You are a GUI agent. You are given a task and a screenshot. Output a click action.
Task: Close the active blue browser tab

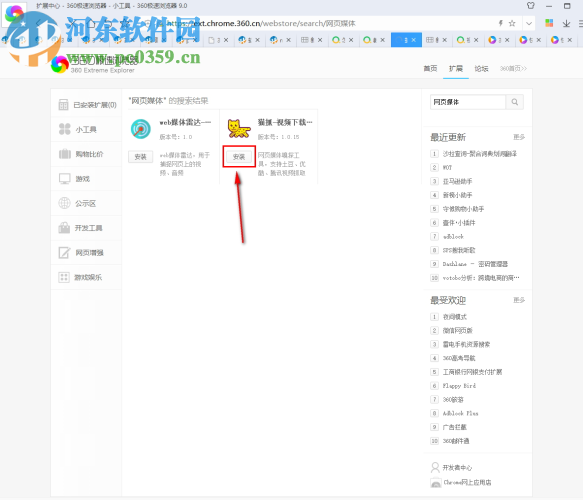pyautogui.click(x=414, y=40)
